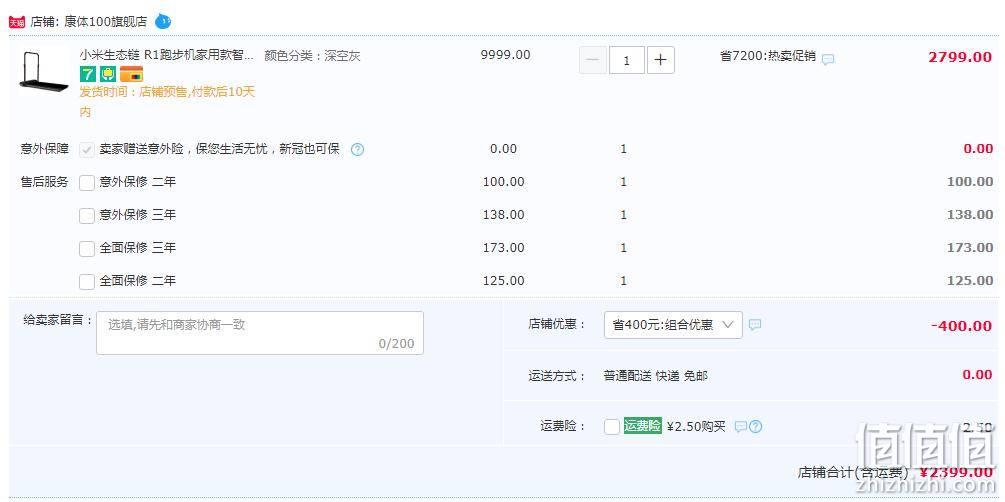
Task: Open the 省400元:组合优惠 store discount dropdown
Action: click(x=673, y=325)
